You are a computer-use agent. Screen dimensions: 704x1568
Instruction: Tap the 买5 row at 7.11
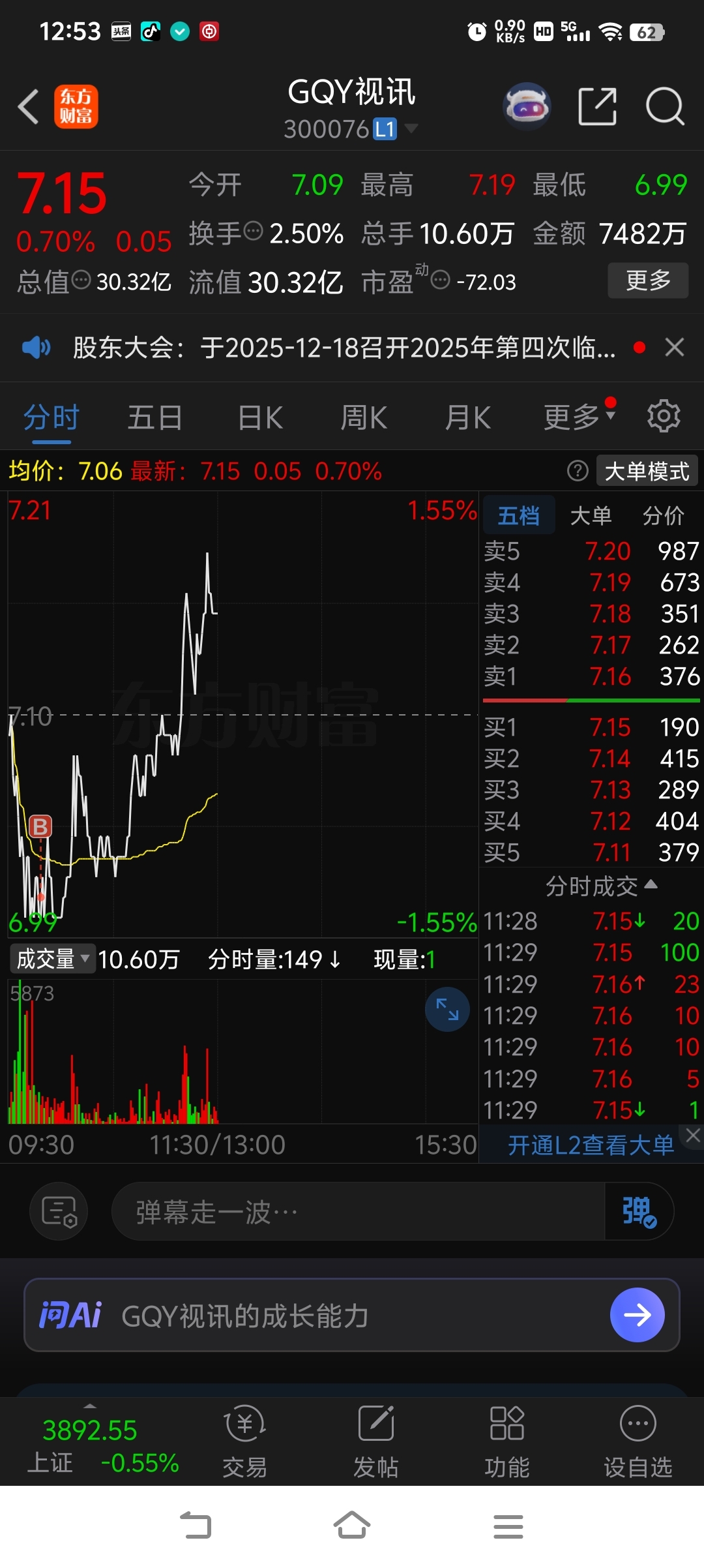tap(592, 852)
